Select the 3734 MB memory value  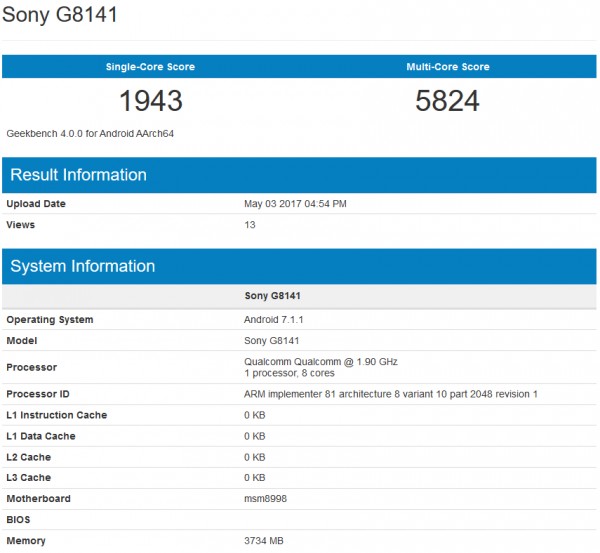click(264, 541)
